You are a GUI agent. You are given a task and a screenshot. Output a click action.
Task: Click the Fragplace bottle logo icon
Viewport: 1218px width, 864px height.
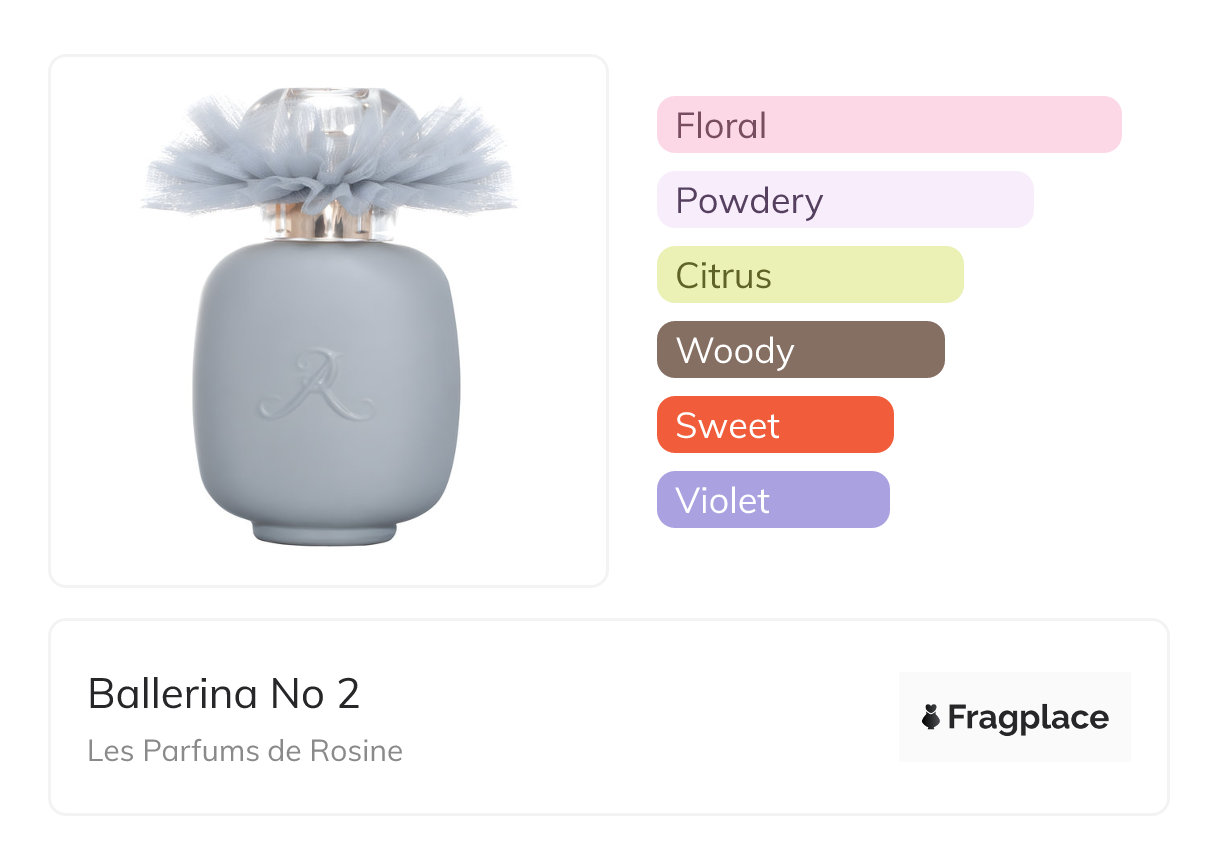pos(931,718)
